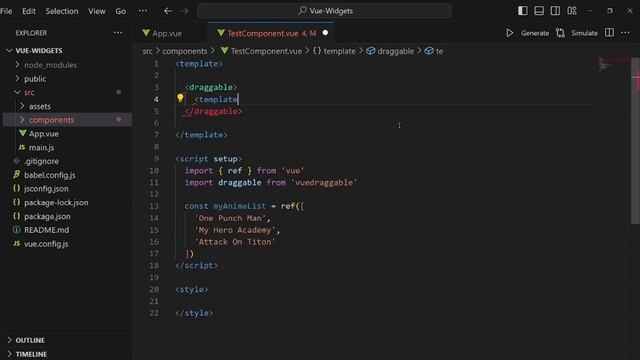Open the File menu
Viewport: 640px width, 360px height.
(6, 11)
